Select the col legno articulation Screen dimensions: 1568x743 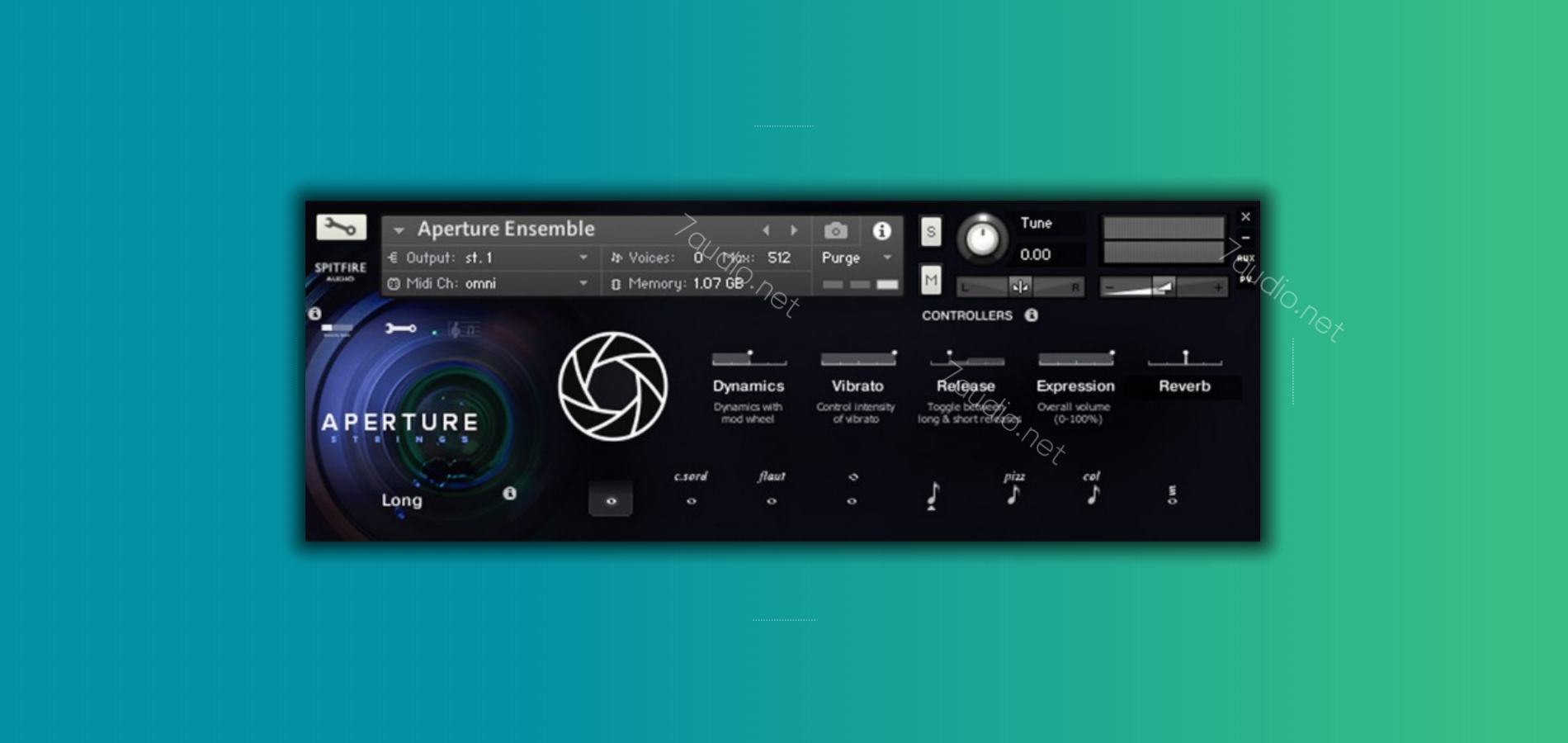[x=1092, y=489]
